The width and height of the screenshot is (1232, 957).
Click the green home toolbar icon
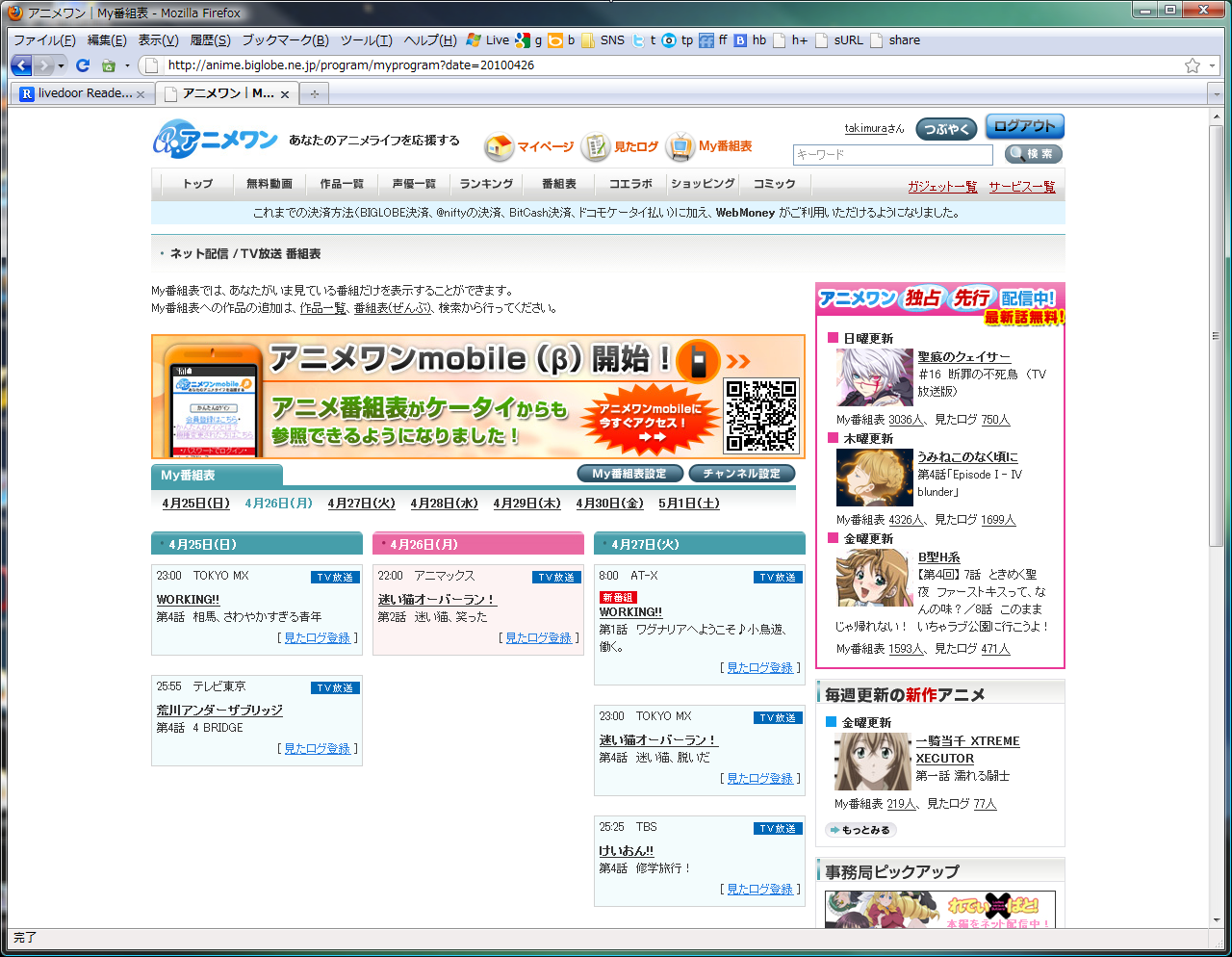click(x=108, y=65)
